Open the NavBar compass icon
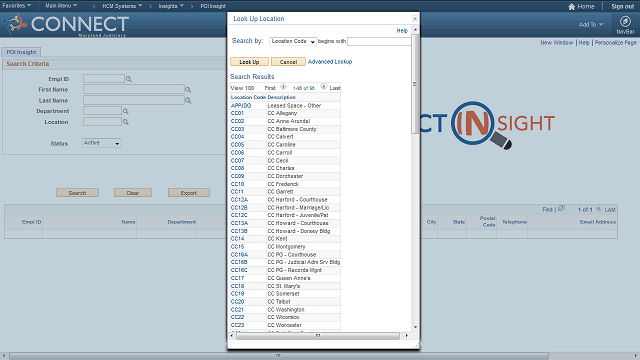 pyautogui.click(x=625, y=21)
